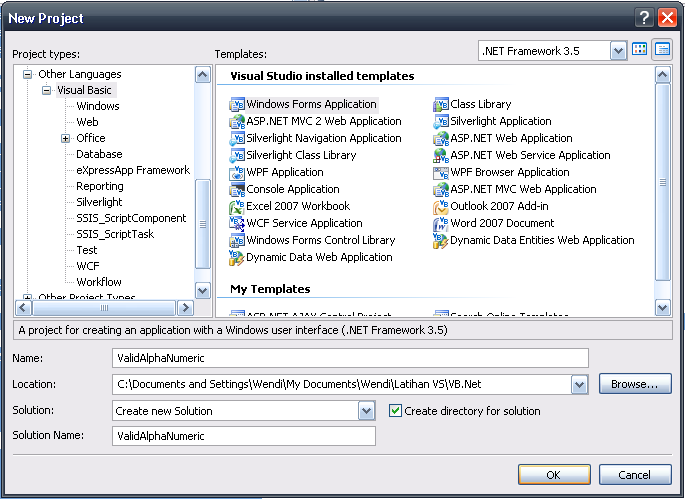This screenshot has width=685, height=499.
Task: Select the Database project type
Action: click(x=99, y=154)
